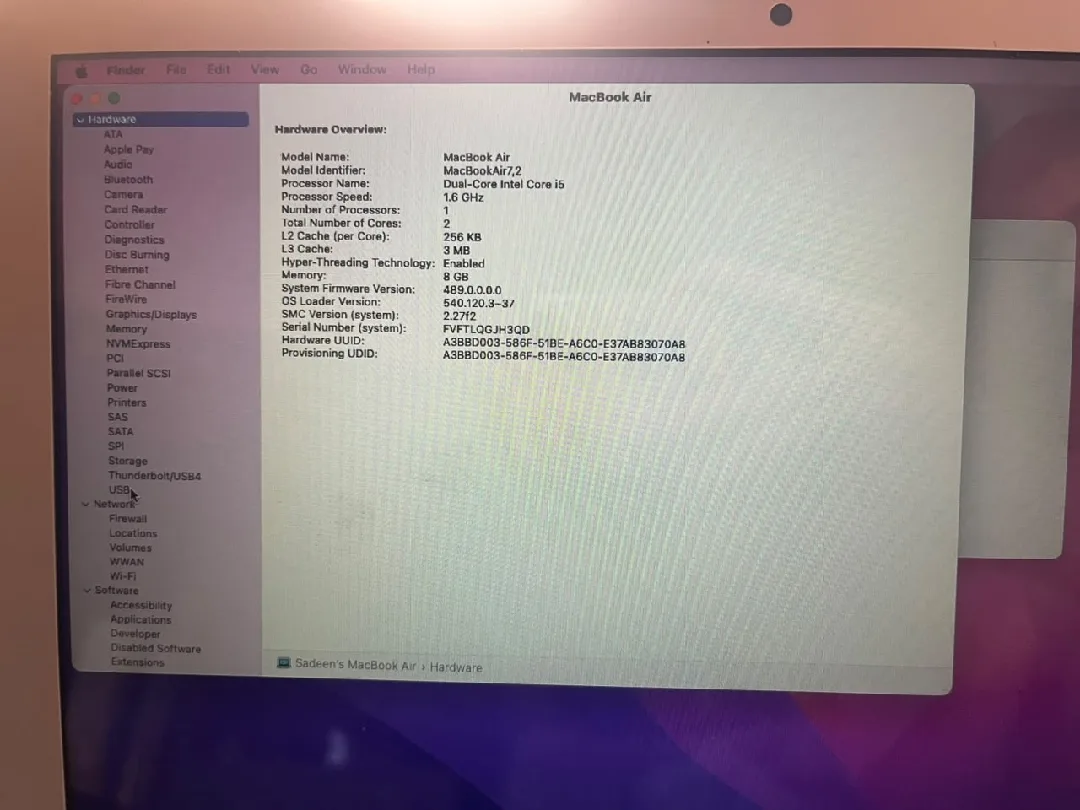Select the Software category
This screenshot has height=810, width=1080.
(x=116, y=590)
